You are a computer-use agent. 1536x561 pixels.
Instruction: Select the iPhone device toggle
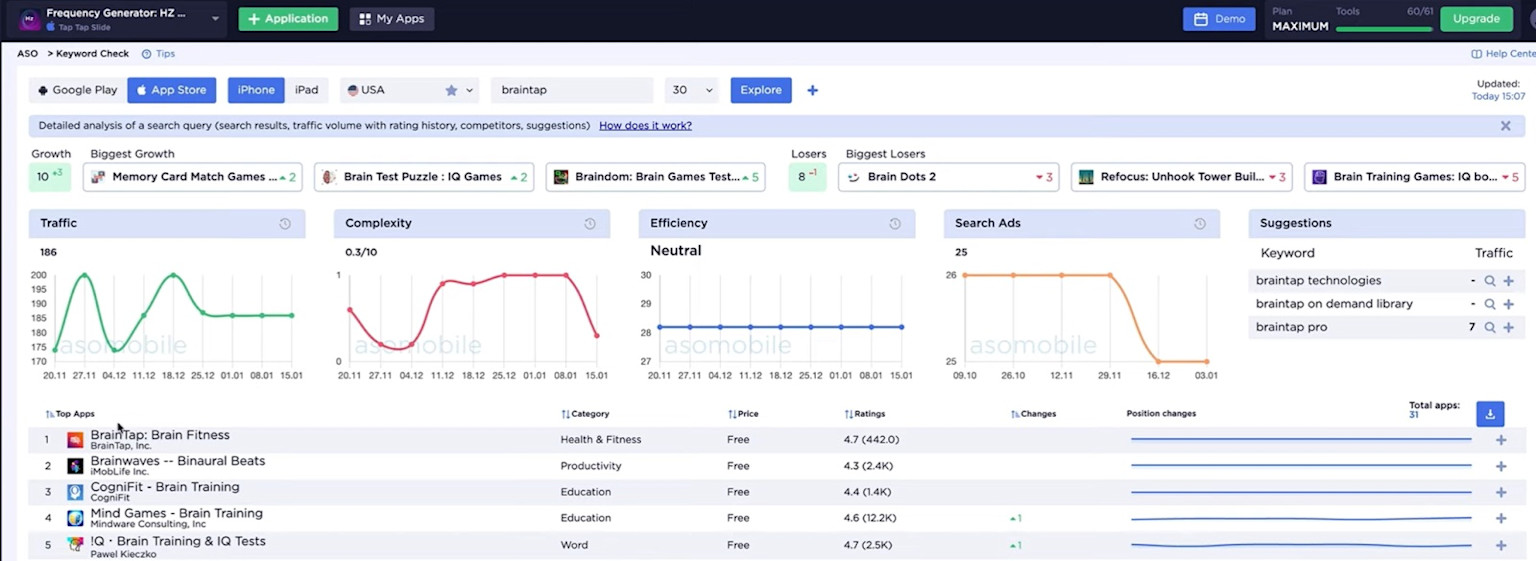(x=256, y=90)
